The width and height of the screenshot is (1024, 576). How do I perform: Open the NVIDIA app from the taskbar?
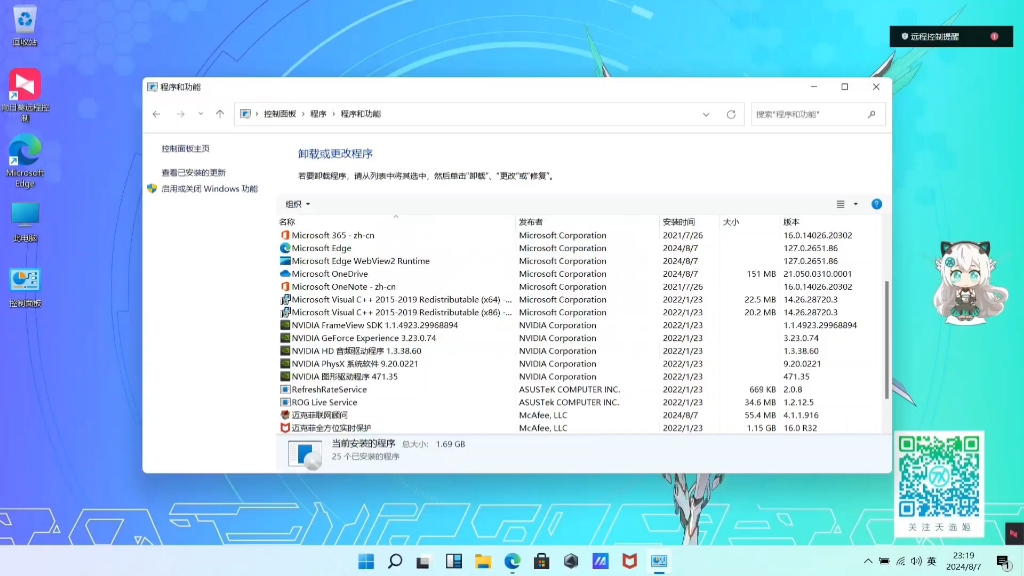click(x=573, y=561)
